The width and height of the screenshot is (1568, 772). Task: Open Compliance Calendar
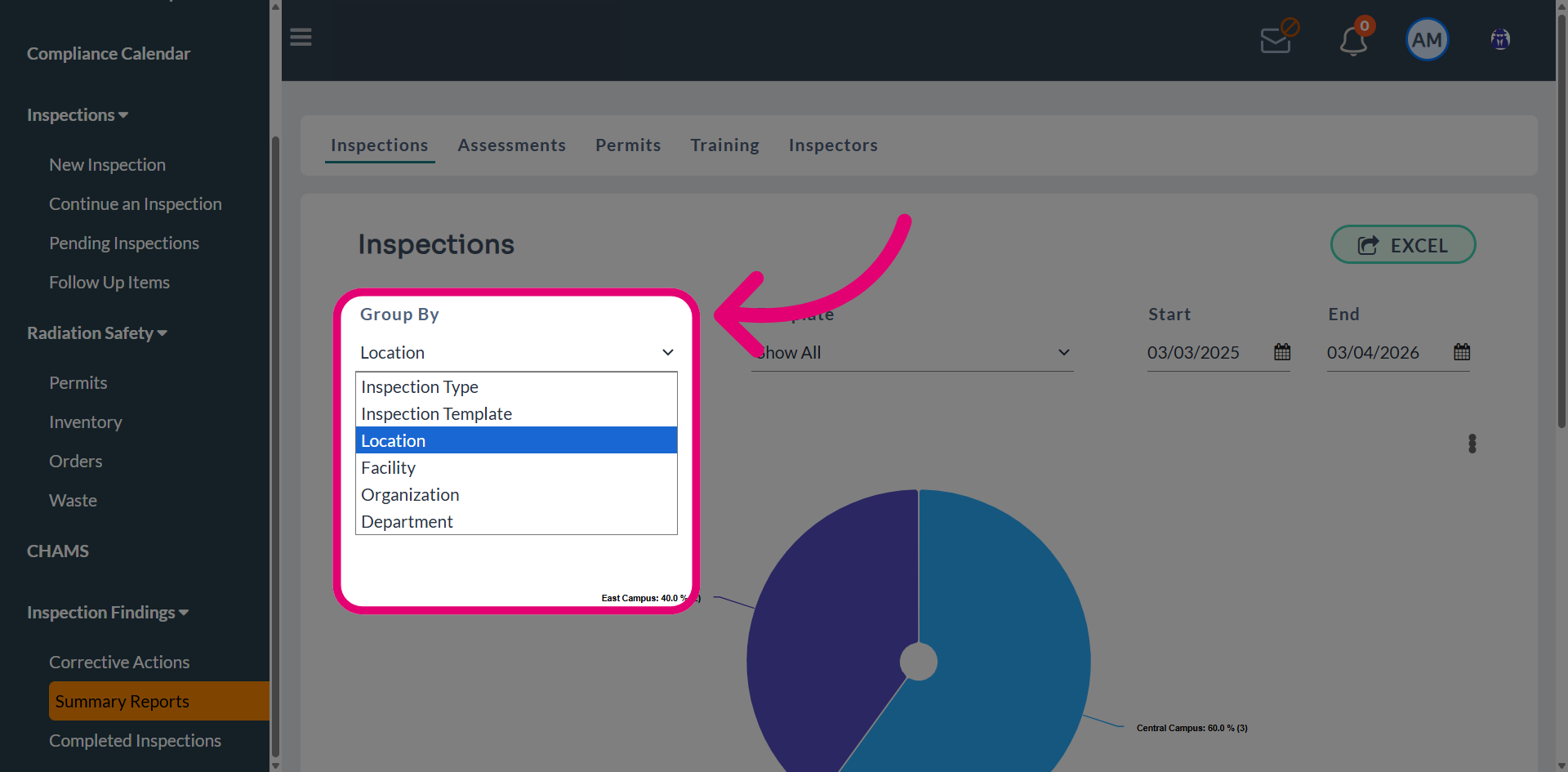point(109,54)
